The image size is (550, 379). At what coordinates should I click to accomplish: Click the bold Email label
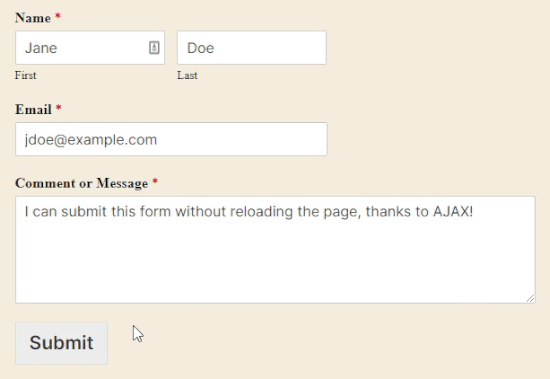(x=33, y=109)
